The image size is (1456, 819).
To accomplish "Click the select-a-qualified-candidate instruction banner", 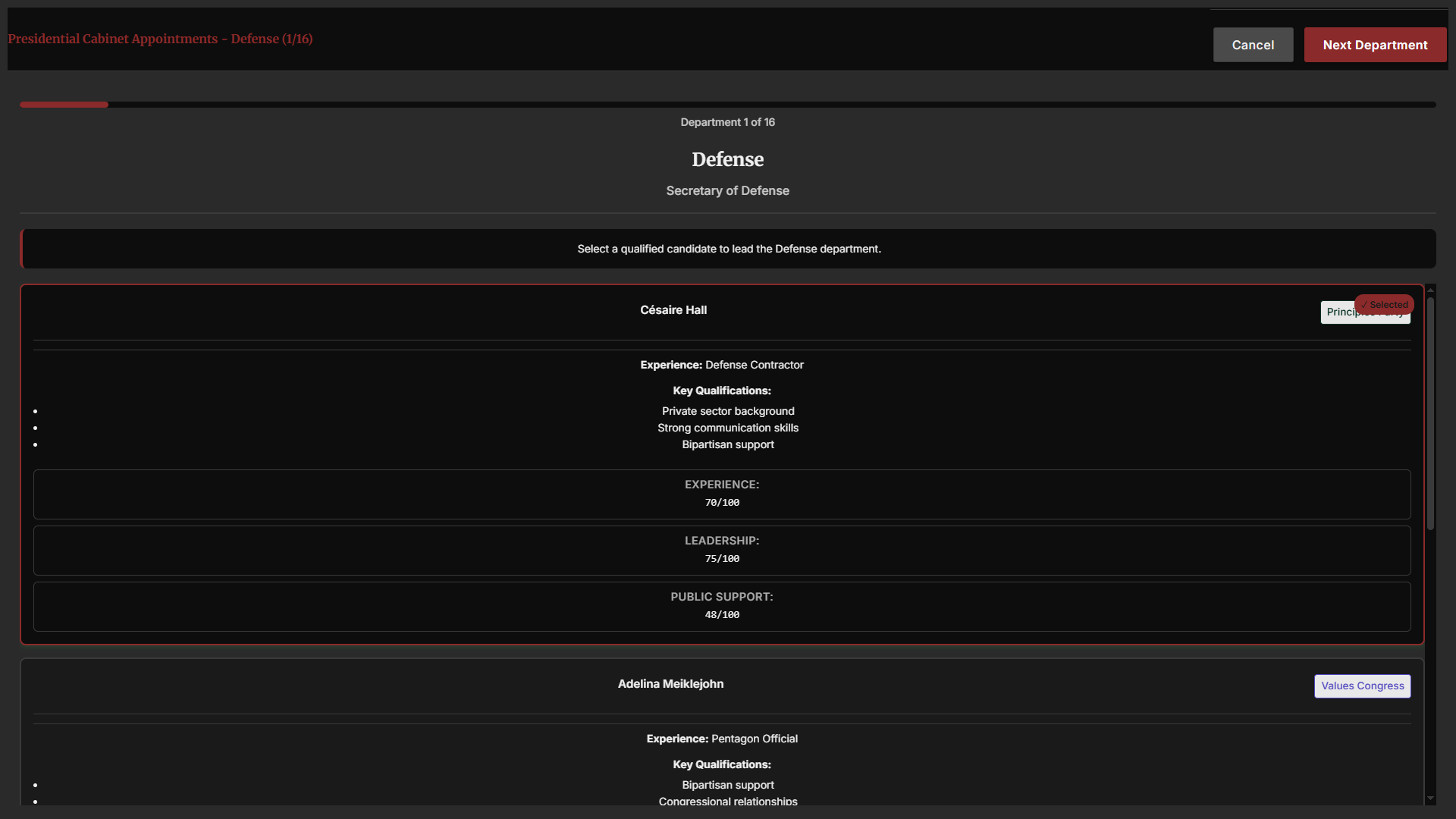I will click(x=728, y=249).
